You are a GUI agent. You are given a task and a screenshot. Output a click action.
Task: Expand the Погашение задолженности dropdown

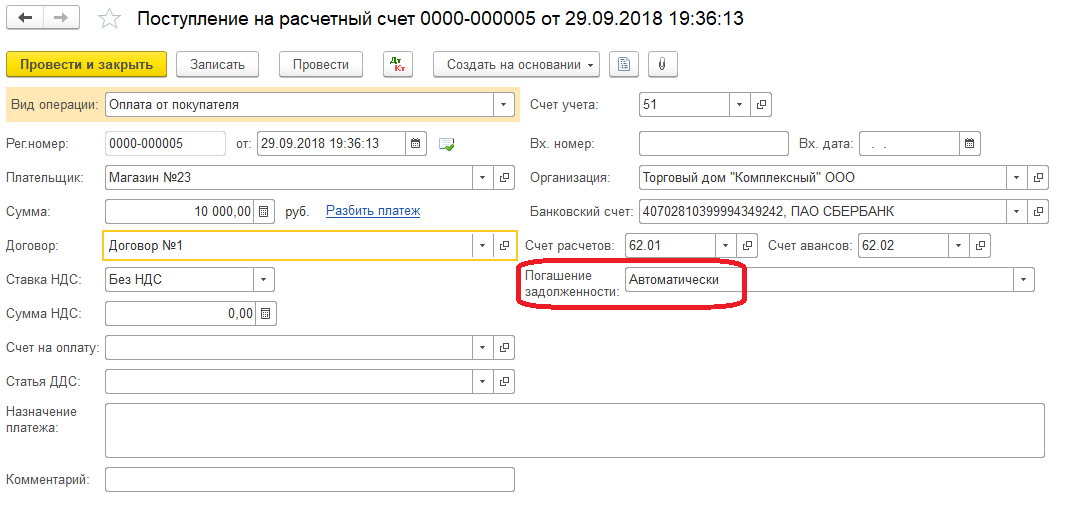pyautogui.click(x=1023, y=280)
